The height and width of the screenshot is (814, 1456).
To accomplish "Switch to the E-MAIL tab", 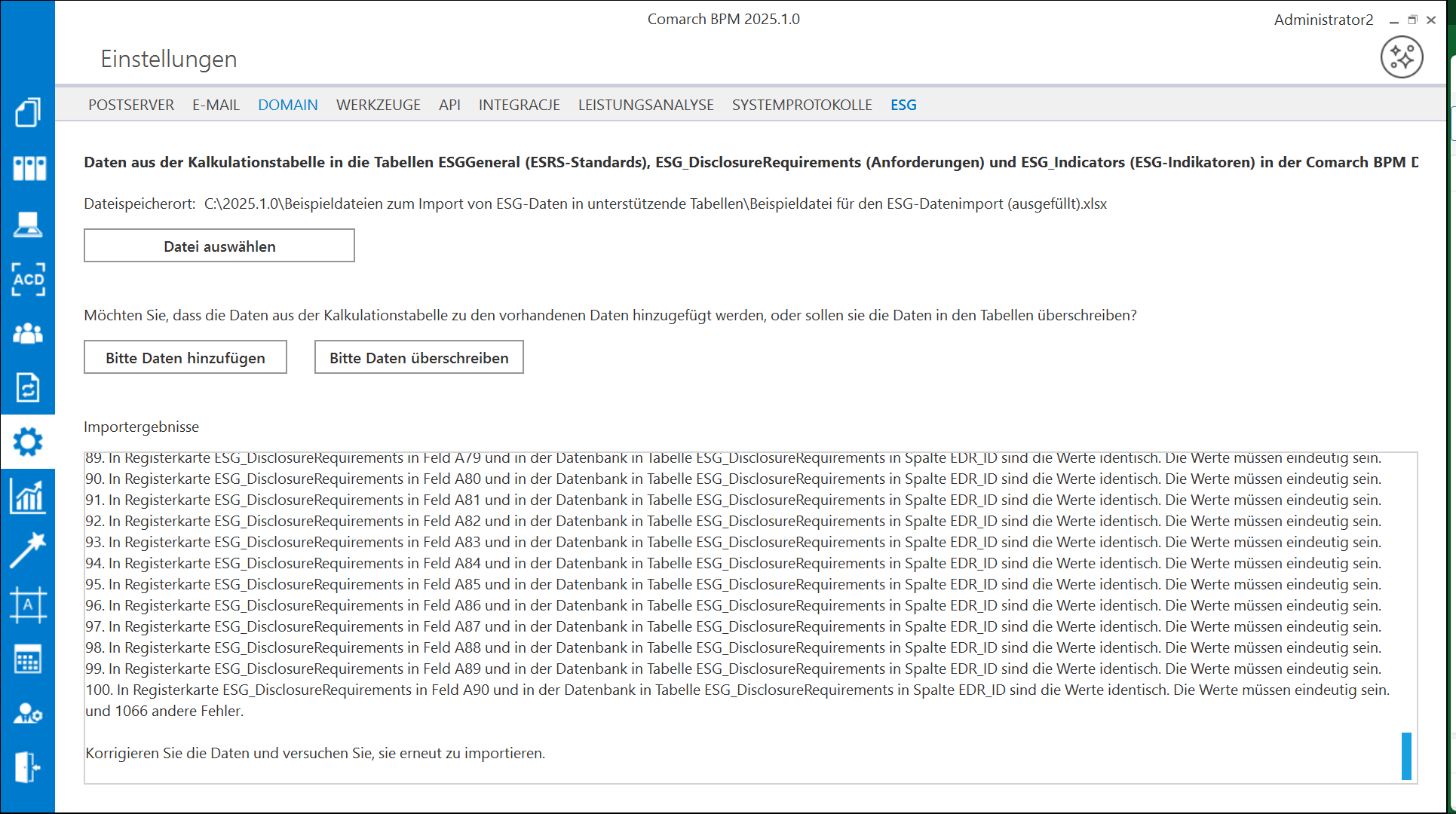I will click(x=216, y=105).
